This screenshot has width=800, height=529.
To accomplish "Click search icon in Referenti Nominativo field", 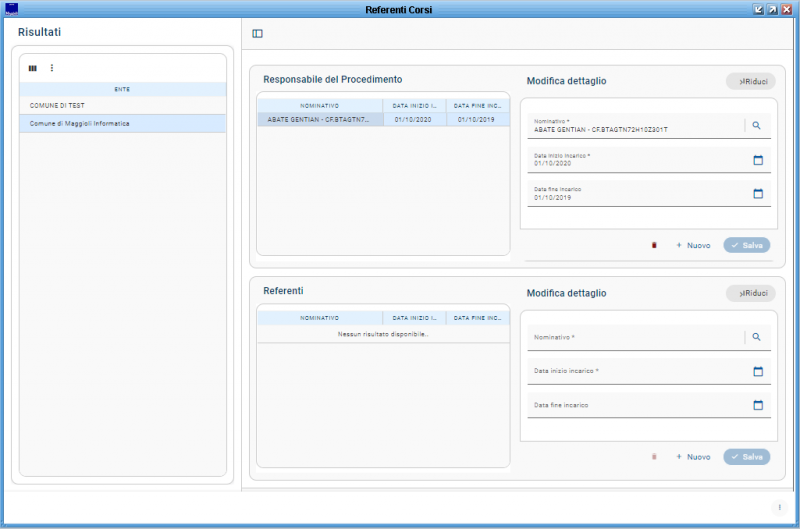I will [757, 338].
